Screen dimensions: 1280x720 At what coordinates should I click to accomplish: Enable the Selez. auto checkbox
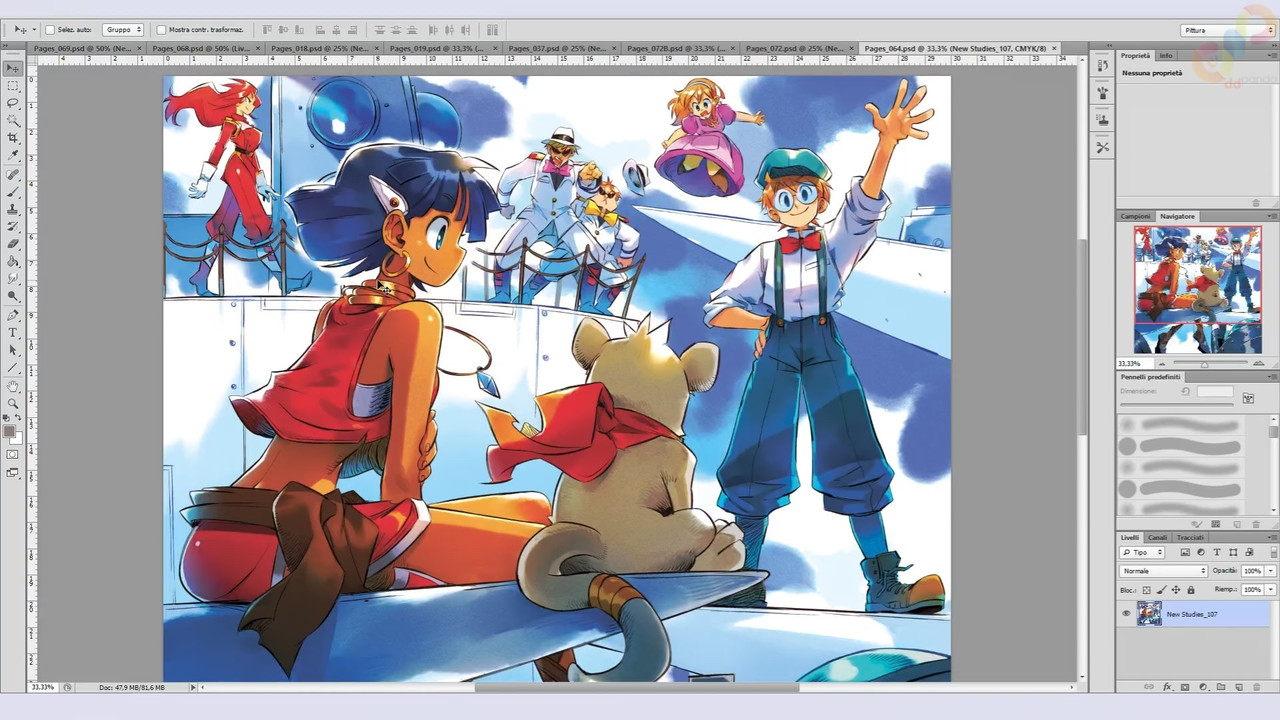coord(51,30)
